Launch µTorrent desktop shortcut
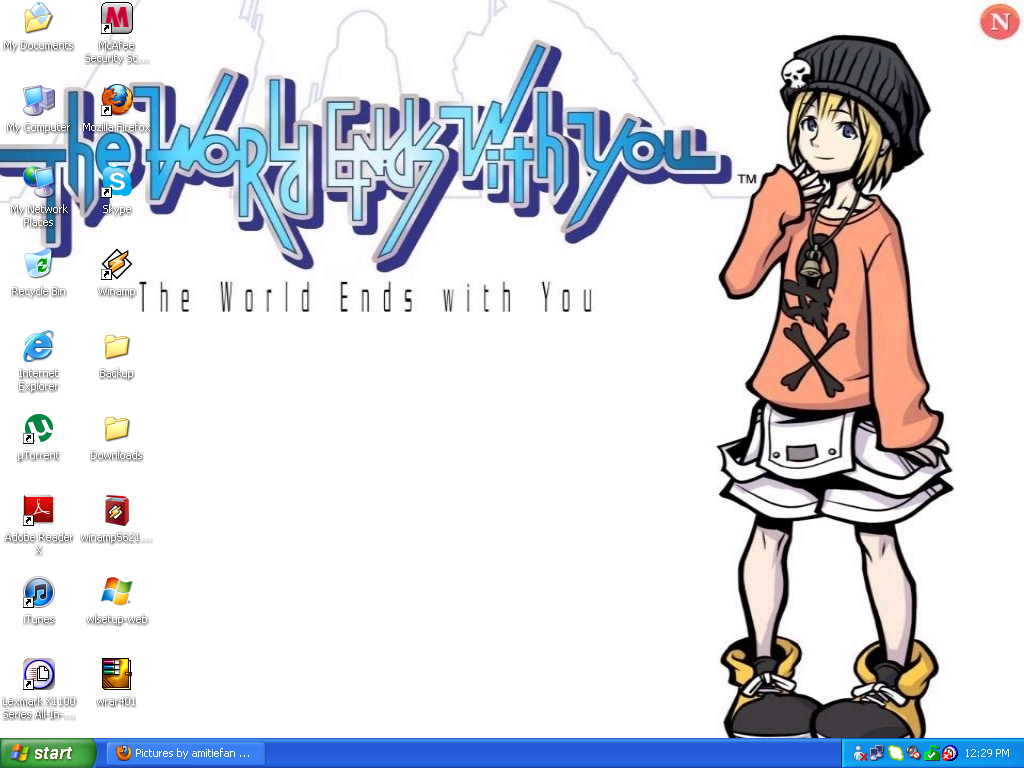1024x768 pixels. [39, 428]
